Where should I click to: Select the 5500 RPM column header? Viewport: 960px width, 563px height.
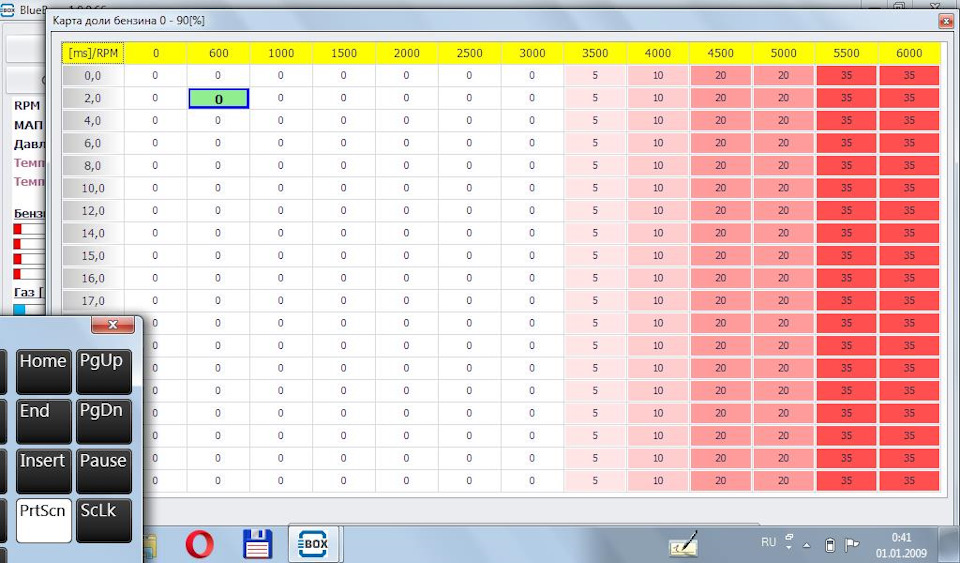[x=846, y=53]
